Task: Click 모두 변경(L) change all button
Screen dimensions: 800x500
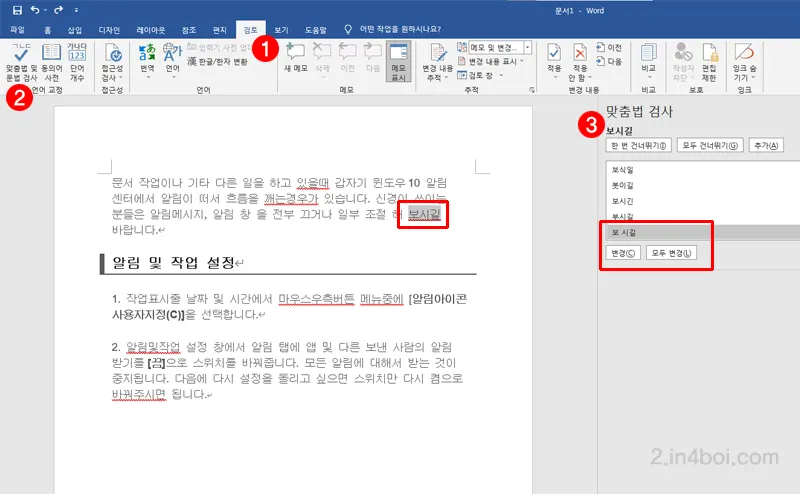Action: pos(671,253)
